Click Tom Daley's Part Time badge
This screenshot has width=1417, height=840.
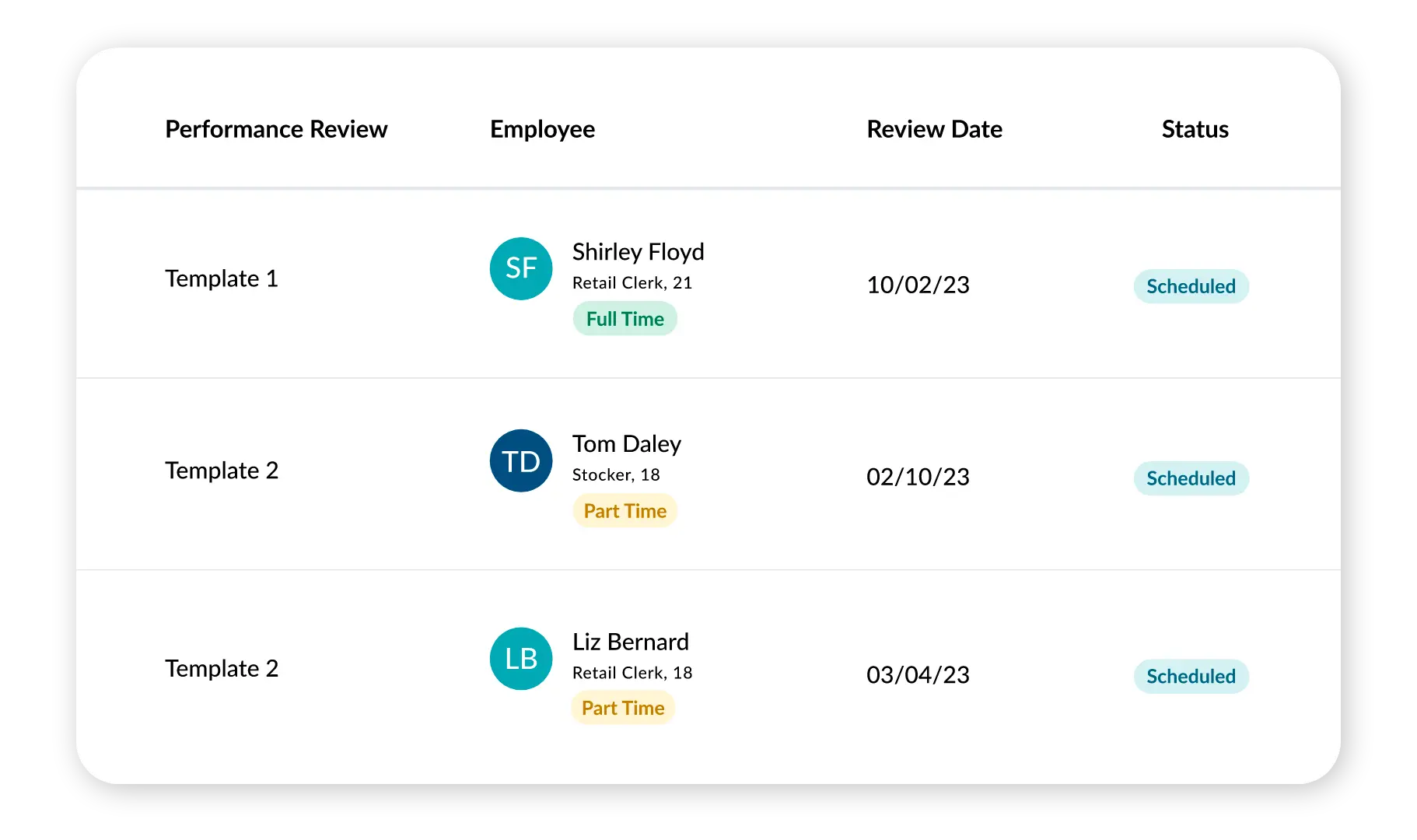click(x=625, y=510)
